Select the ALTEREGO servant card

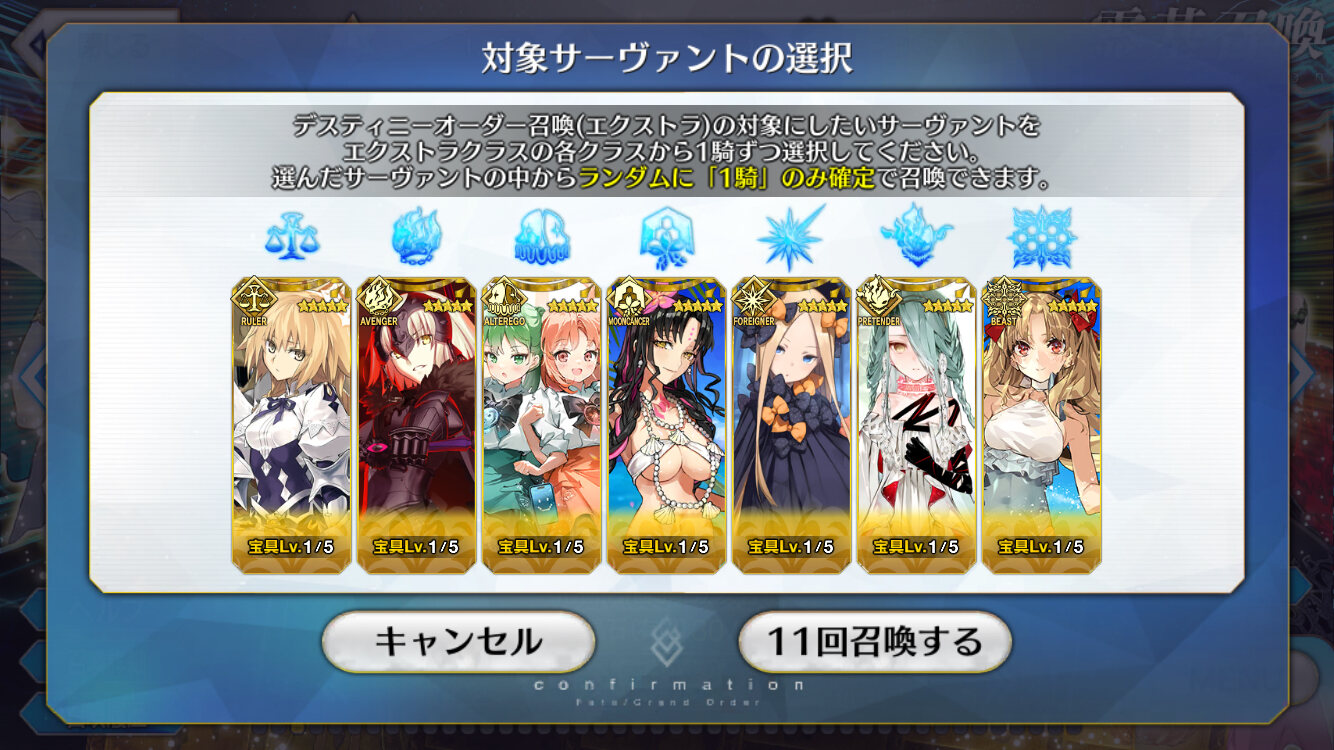(541, 425)
